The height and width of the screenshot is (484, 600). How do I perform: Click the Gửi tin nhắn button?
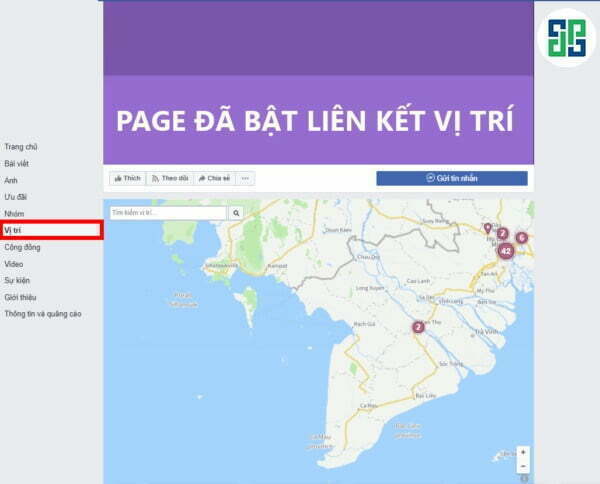coord(452,178)
